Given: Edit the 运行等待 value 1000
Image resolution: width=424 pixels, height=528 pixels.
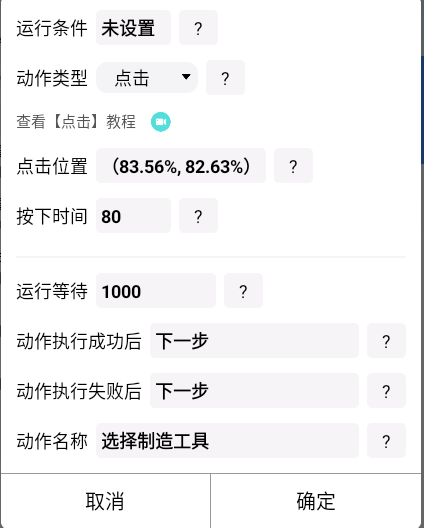Looking at the screenshot, I should (156, 291).
